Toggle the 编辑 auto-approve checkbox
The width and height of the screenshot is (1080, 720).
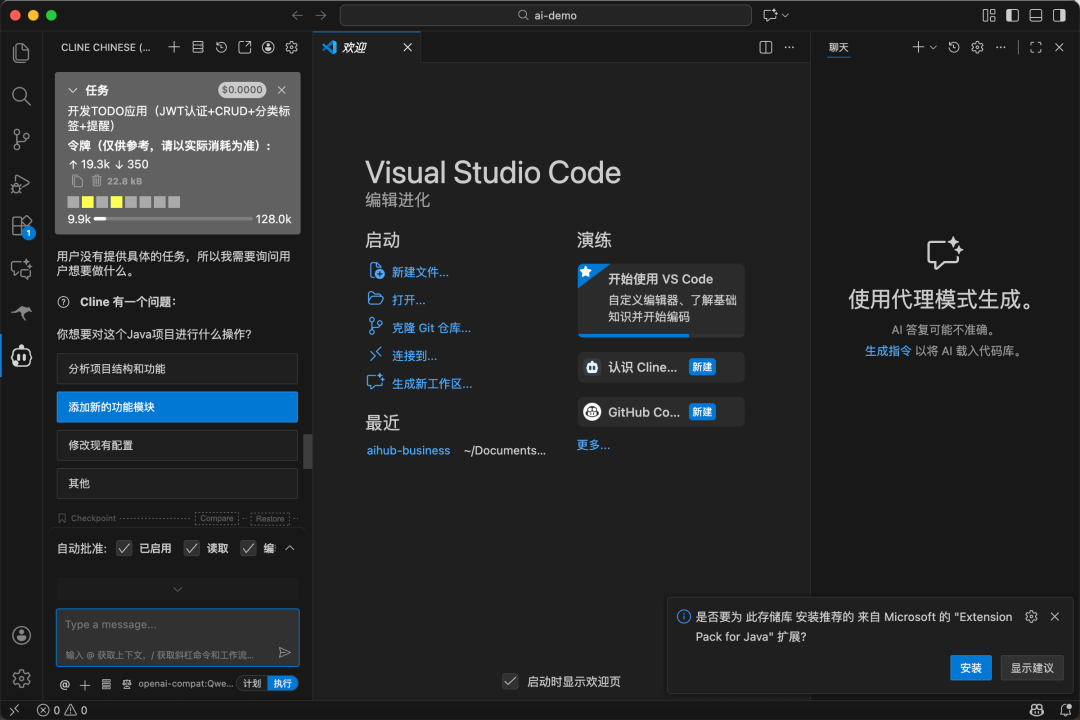pos(248,548)
